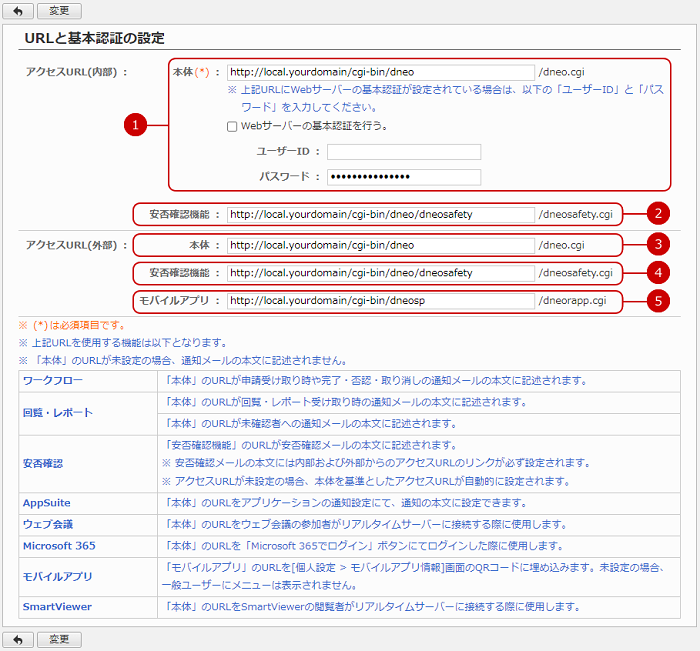
Task: Click the パスワード input field
Action: (403, 177)
